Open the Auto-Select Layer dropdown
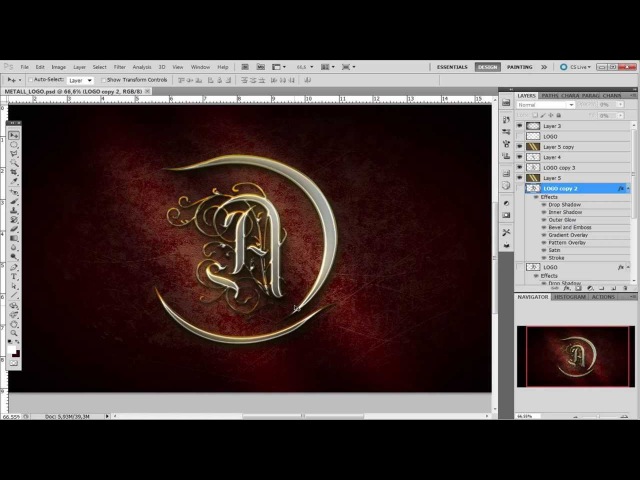640x480 pixels. coord(80,79)
